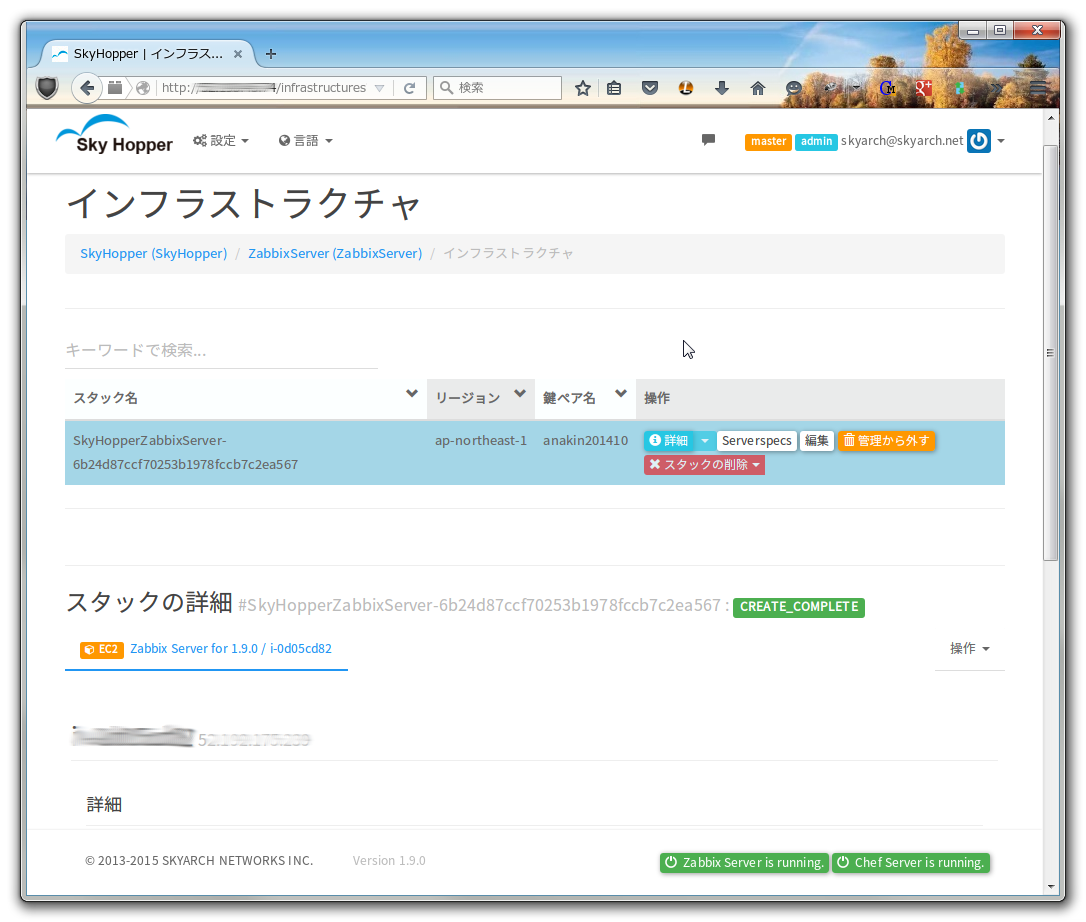Click the Sky Hopper logo

point(114,134)
